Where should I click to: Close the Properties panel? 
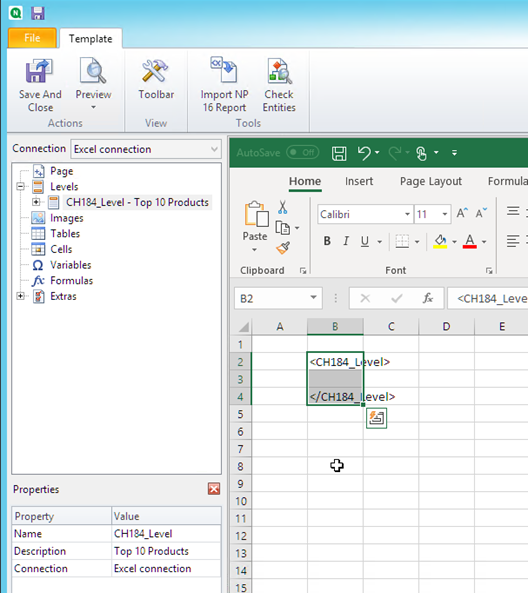(x=214, y=489)
